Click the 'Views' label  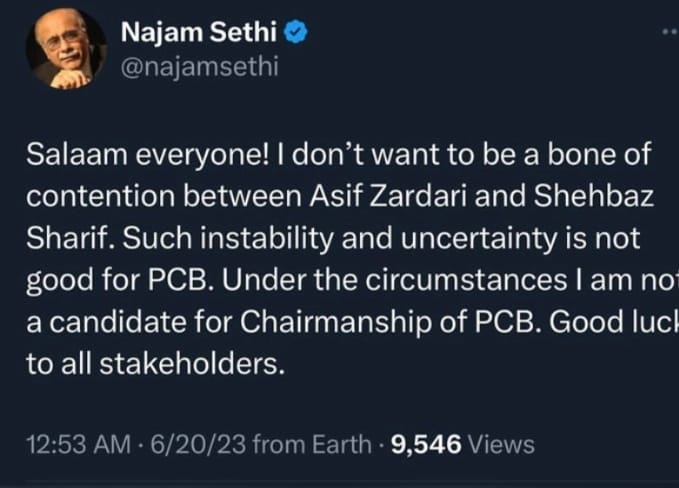click(x=501, y=444)
